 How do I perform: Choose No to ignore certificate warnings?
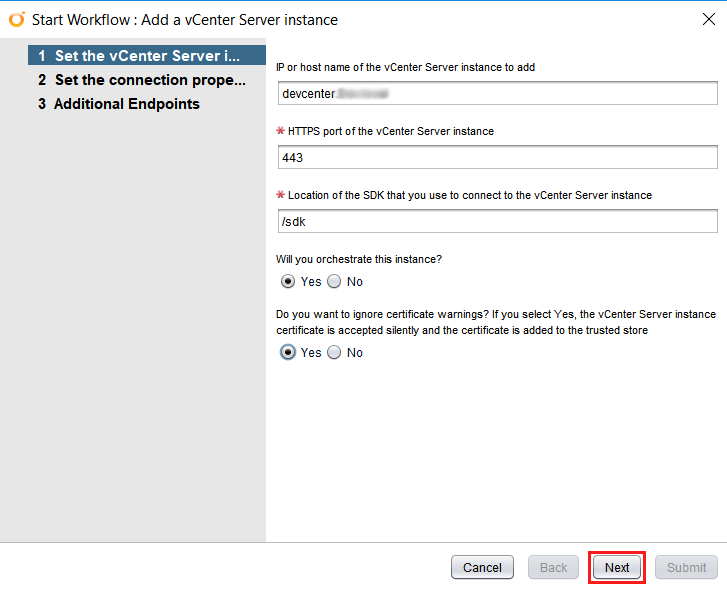point(334,352)
